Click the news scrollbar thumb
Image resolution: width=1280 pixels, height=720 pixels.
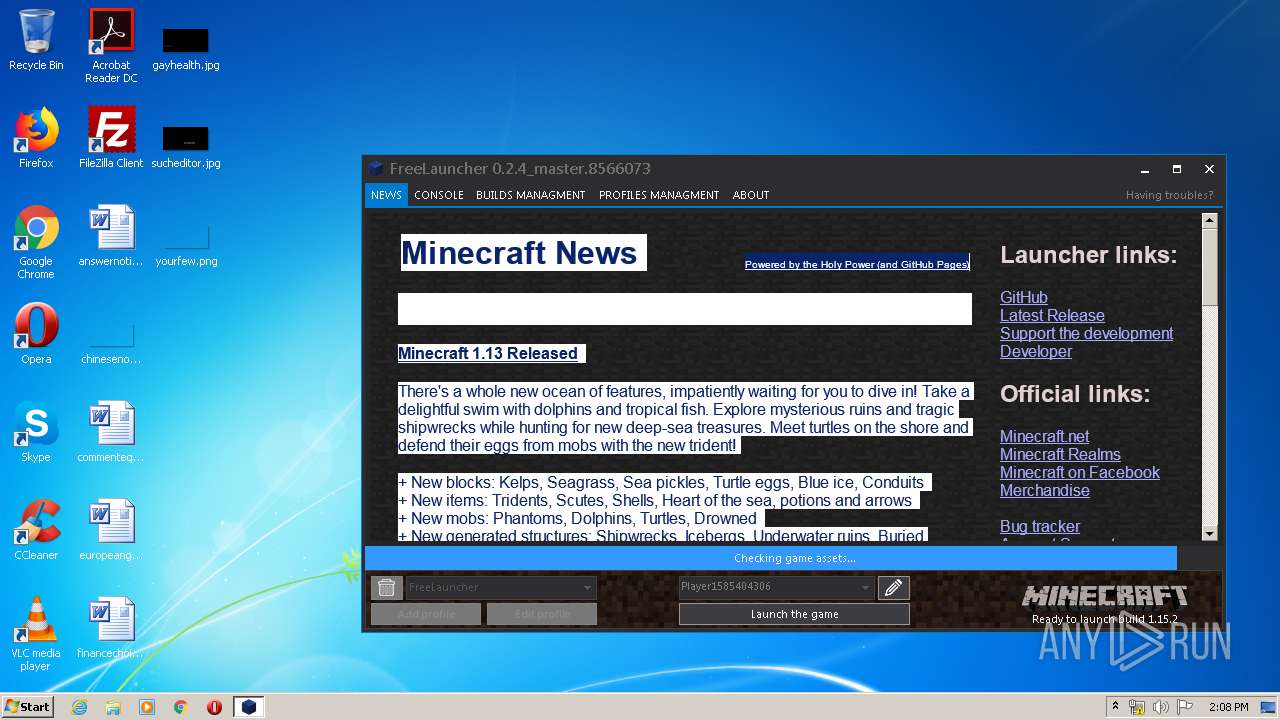pos(1209,268)
